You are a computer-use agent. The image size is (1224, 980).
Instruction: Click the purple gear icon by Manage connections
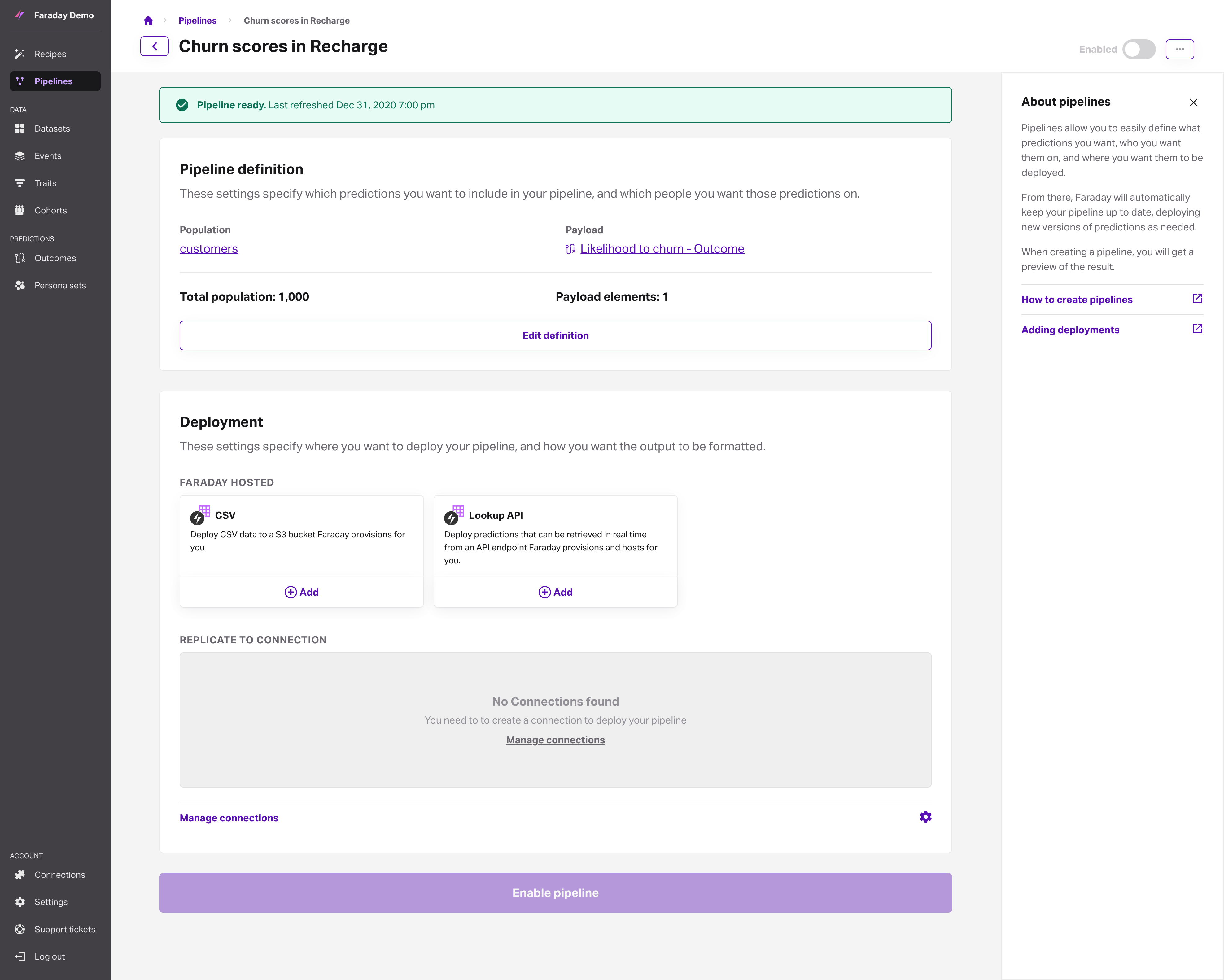[x=925, y=817]
